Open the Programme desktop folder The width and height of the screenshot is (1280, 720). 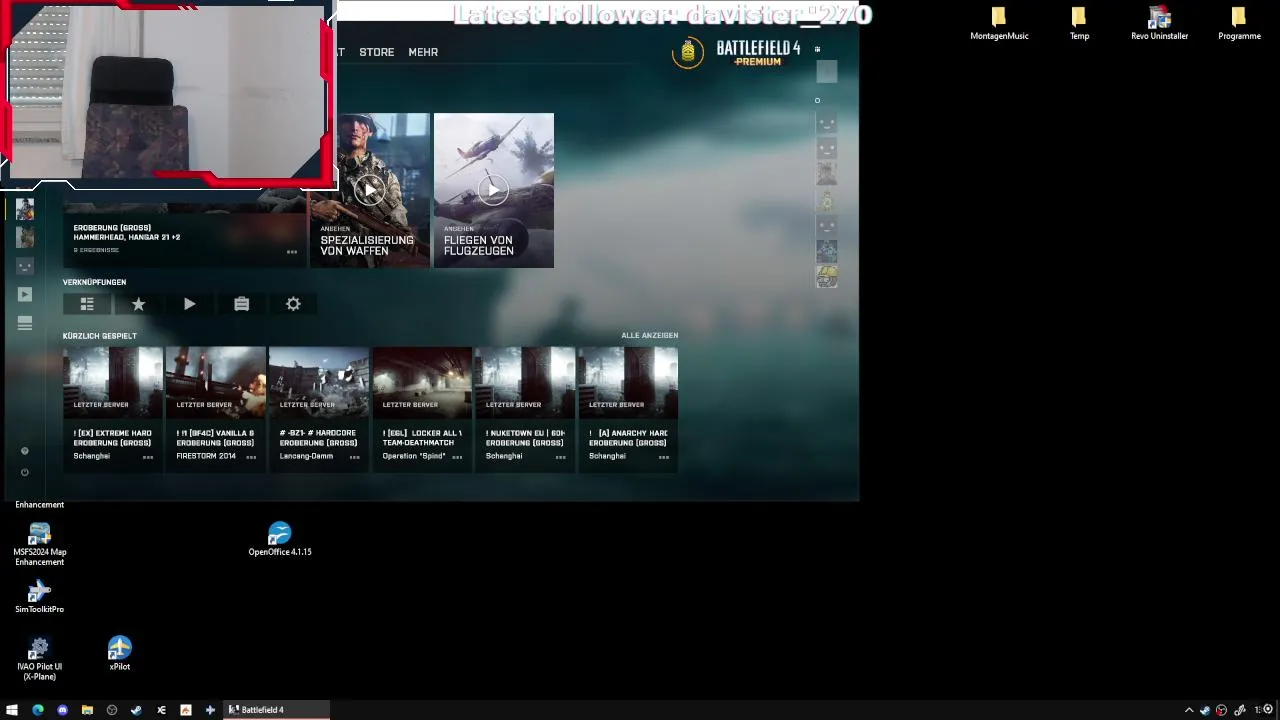point(1239,24)
